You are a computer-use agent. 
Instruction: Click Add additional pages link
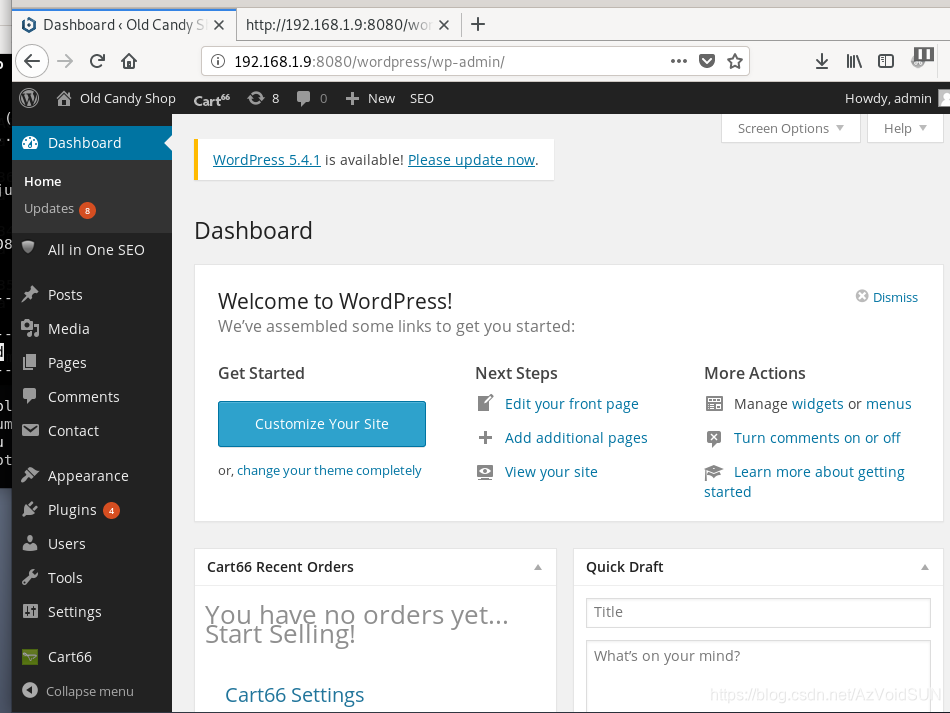[x=576, y=438]
